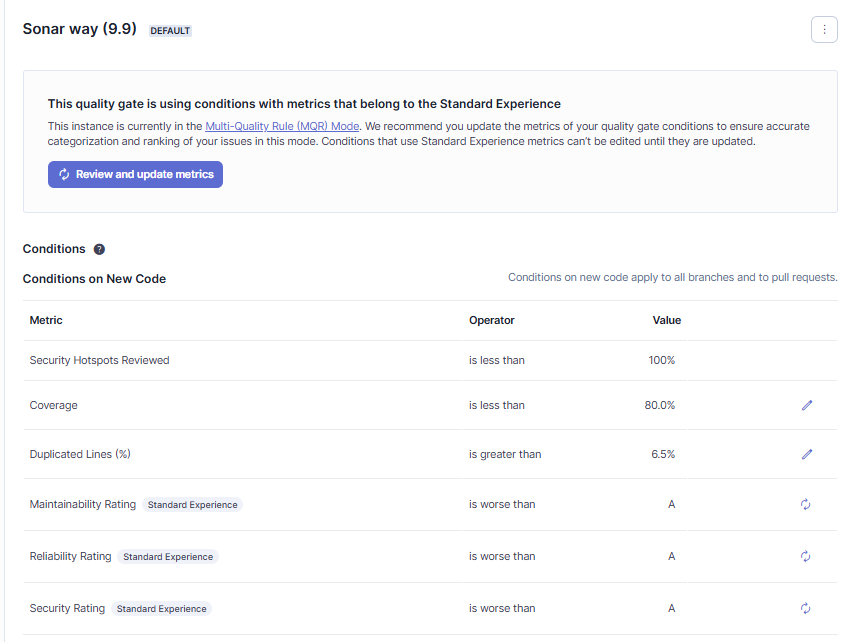Click the Conditions help question mark icon
Image resolution: width=850 pixels, height=642 pixels.
[x=99, y=249]
